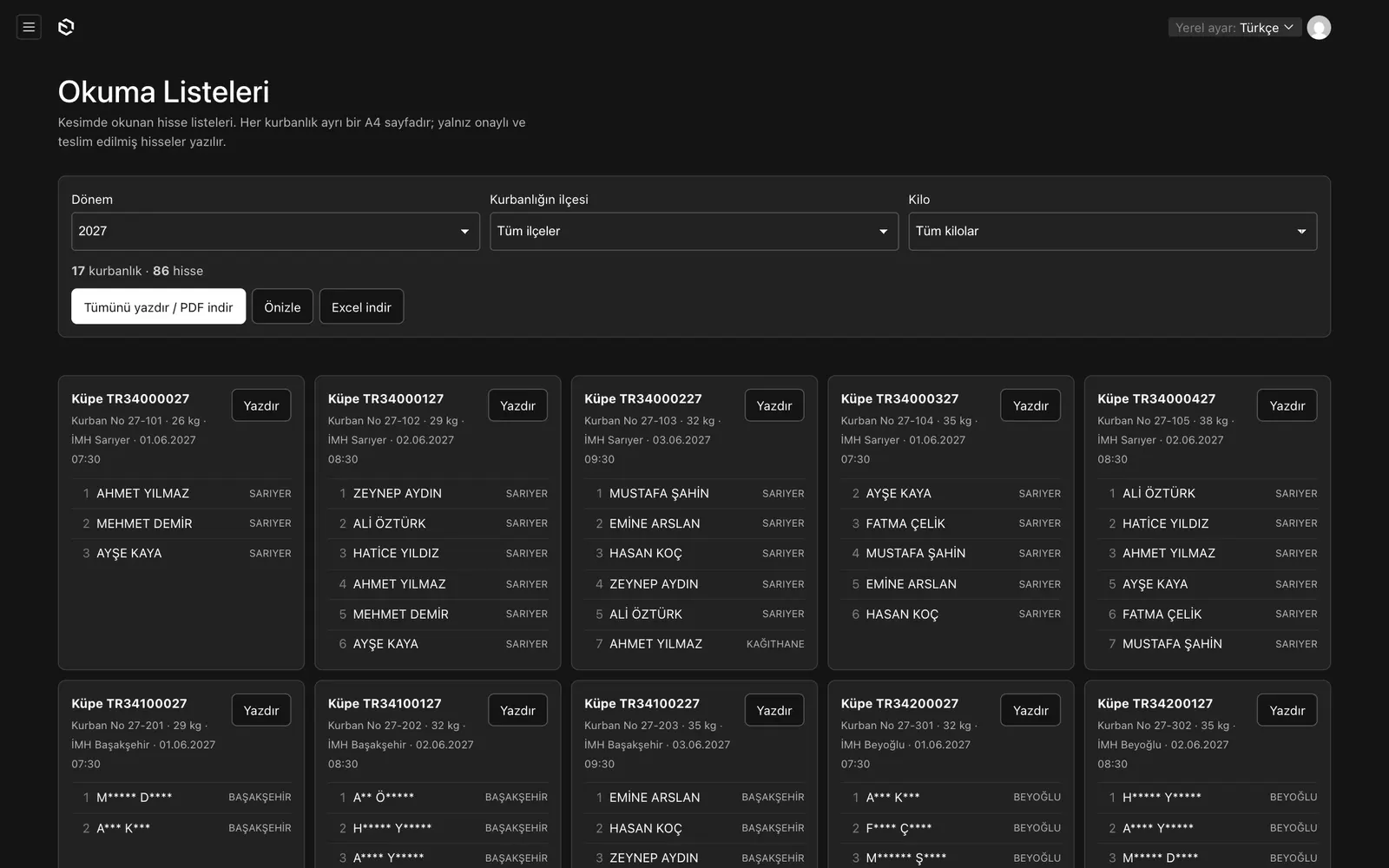Click EMİNE ARSLAN row in Küpe TR34100227
The width and height of the screenshot is (1389, 868).
(694, 797)
